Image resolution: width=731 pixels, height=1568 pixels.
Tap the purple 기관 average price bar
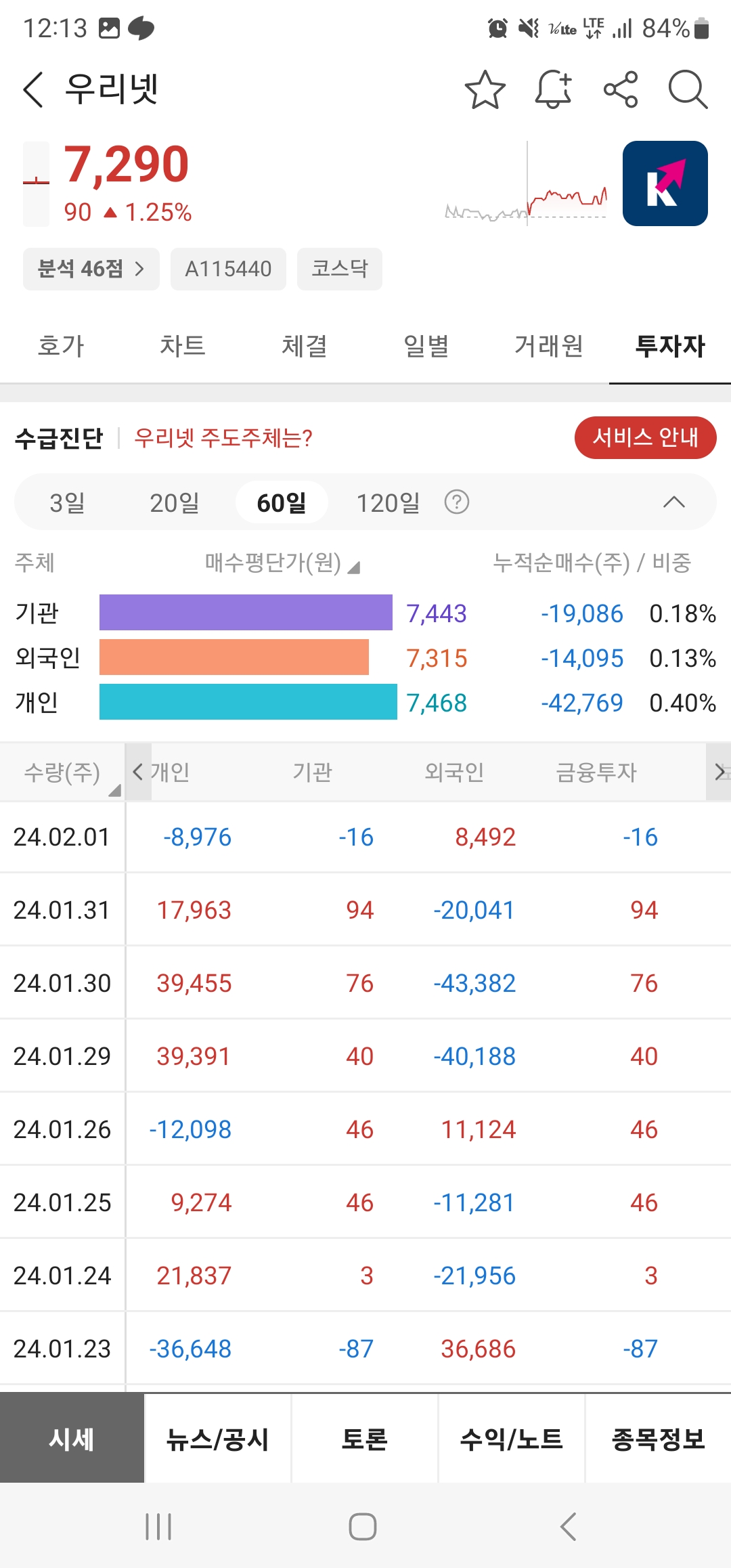[246, 613]
